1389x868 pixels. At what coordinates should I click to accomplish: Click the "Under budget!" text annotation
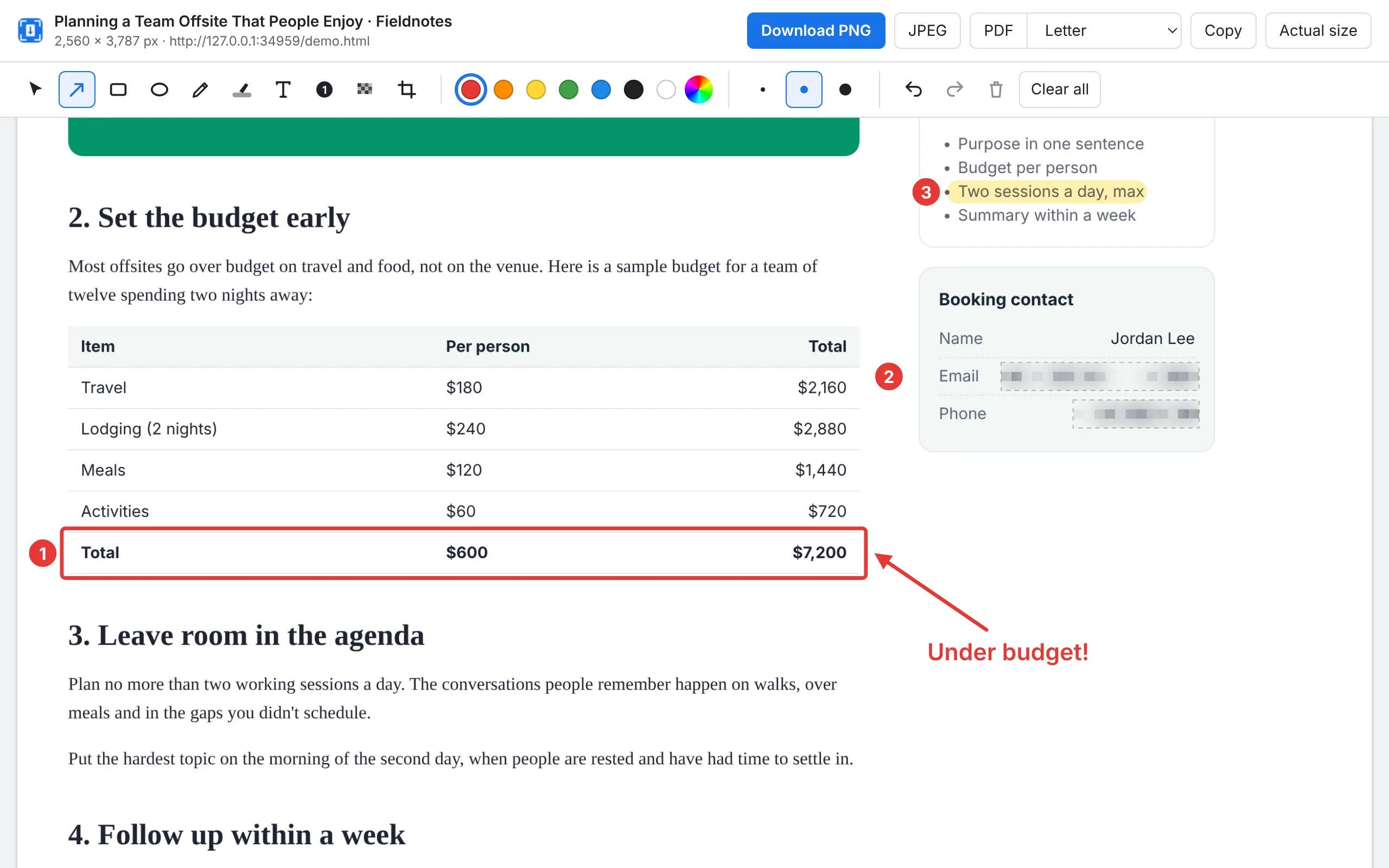pyautogui.click(x=1008, y=652)
